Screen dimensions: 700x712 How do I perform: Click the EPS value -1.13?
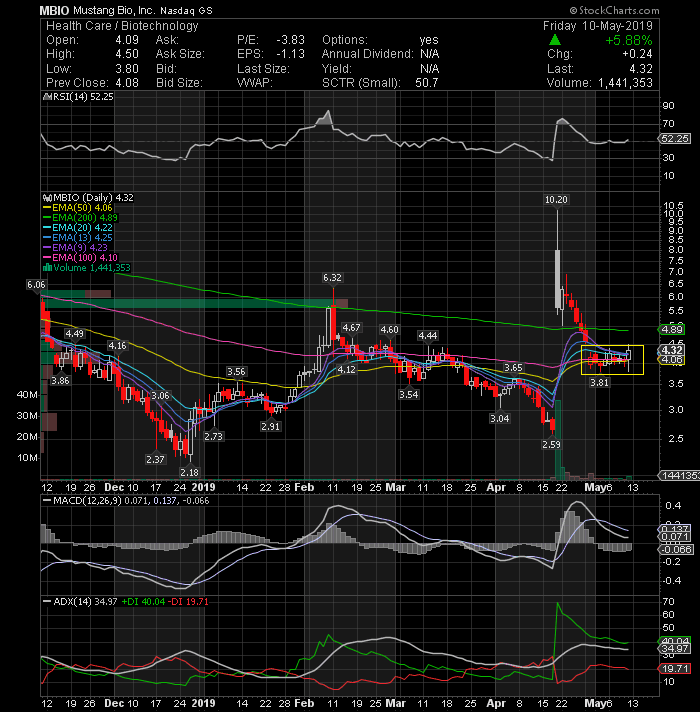(x=291, y=54)
